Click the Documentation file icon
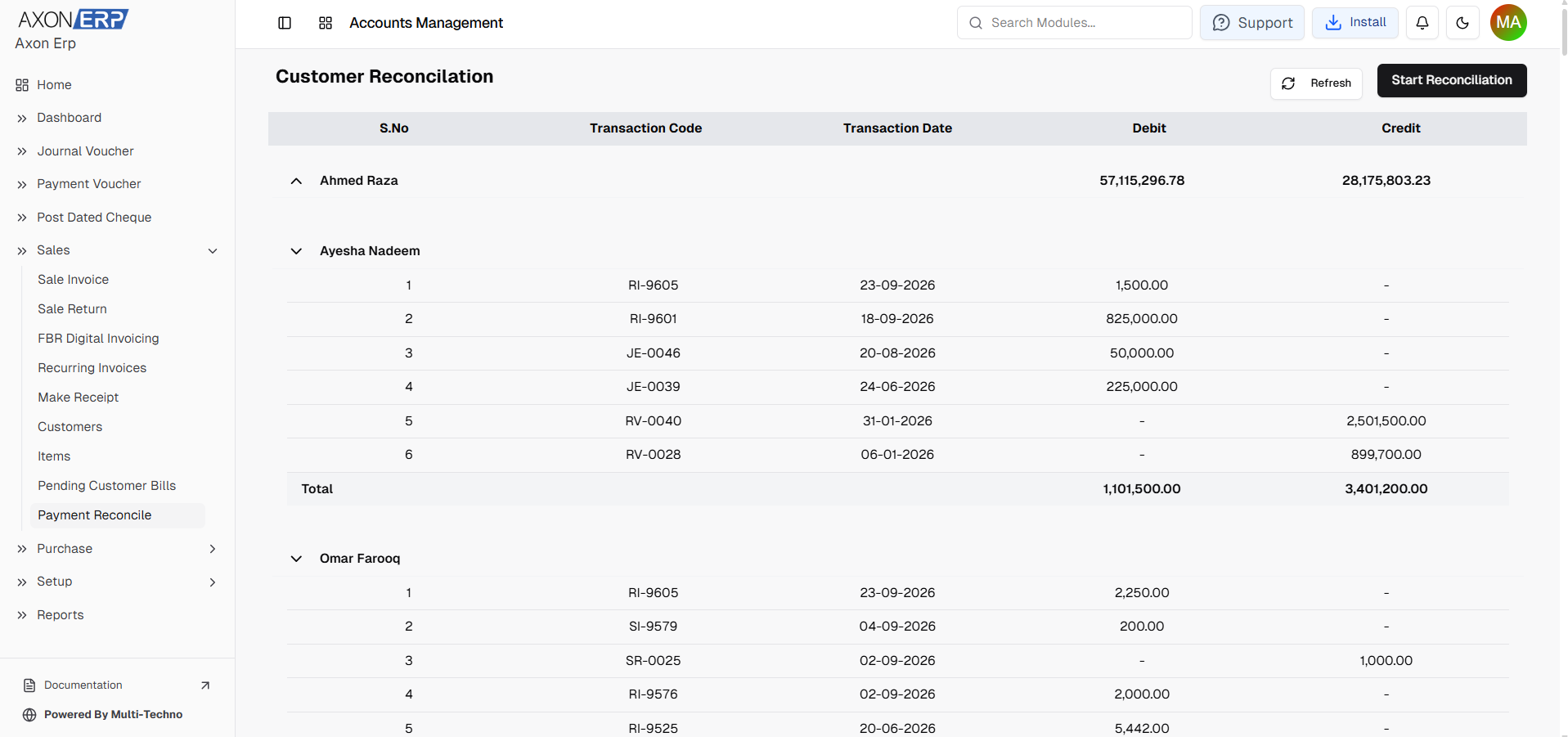The height and width of the screenshot is (737, 1568). [29, 685]
